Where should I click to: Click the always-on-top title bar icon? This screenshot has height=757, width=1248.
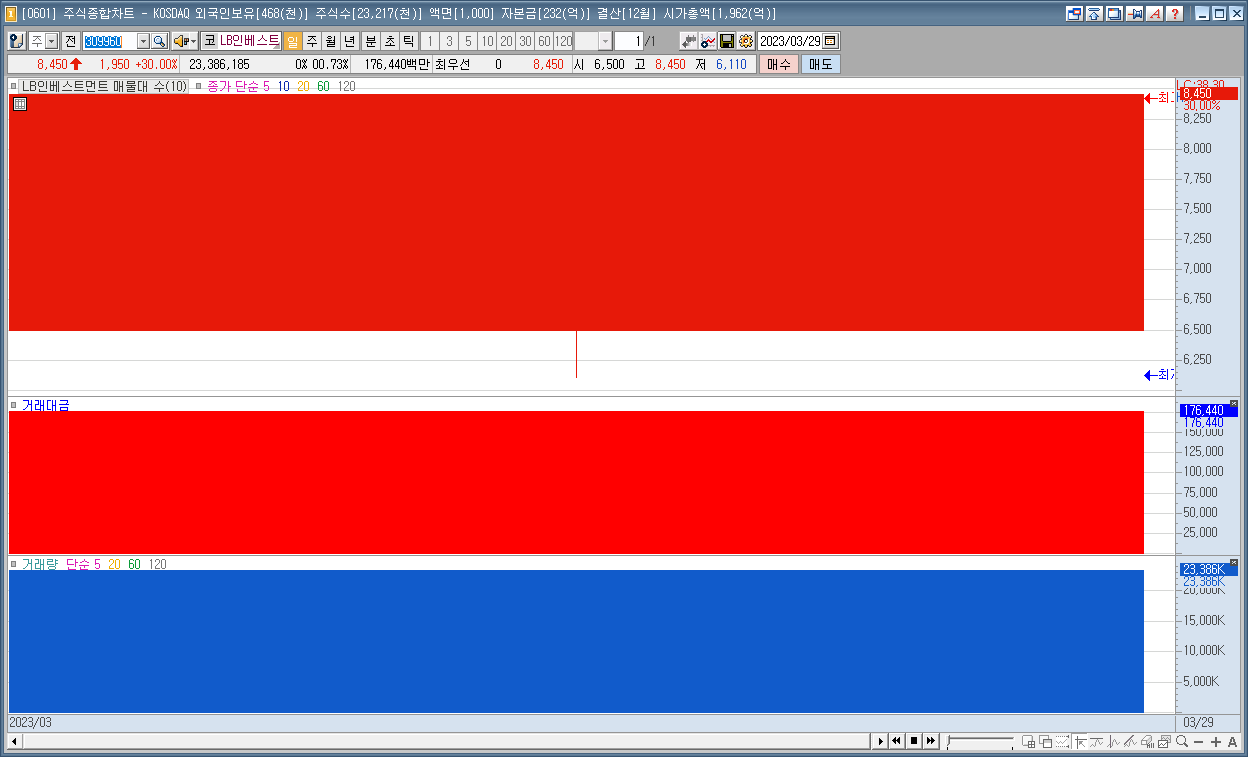point(1094,14)
